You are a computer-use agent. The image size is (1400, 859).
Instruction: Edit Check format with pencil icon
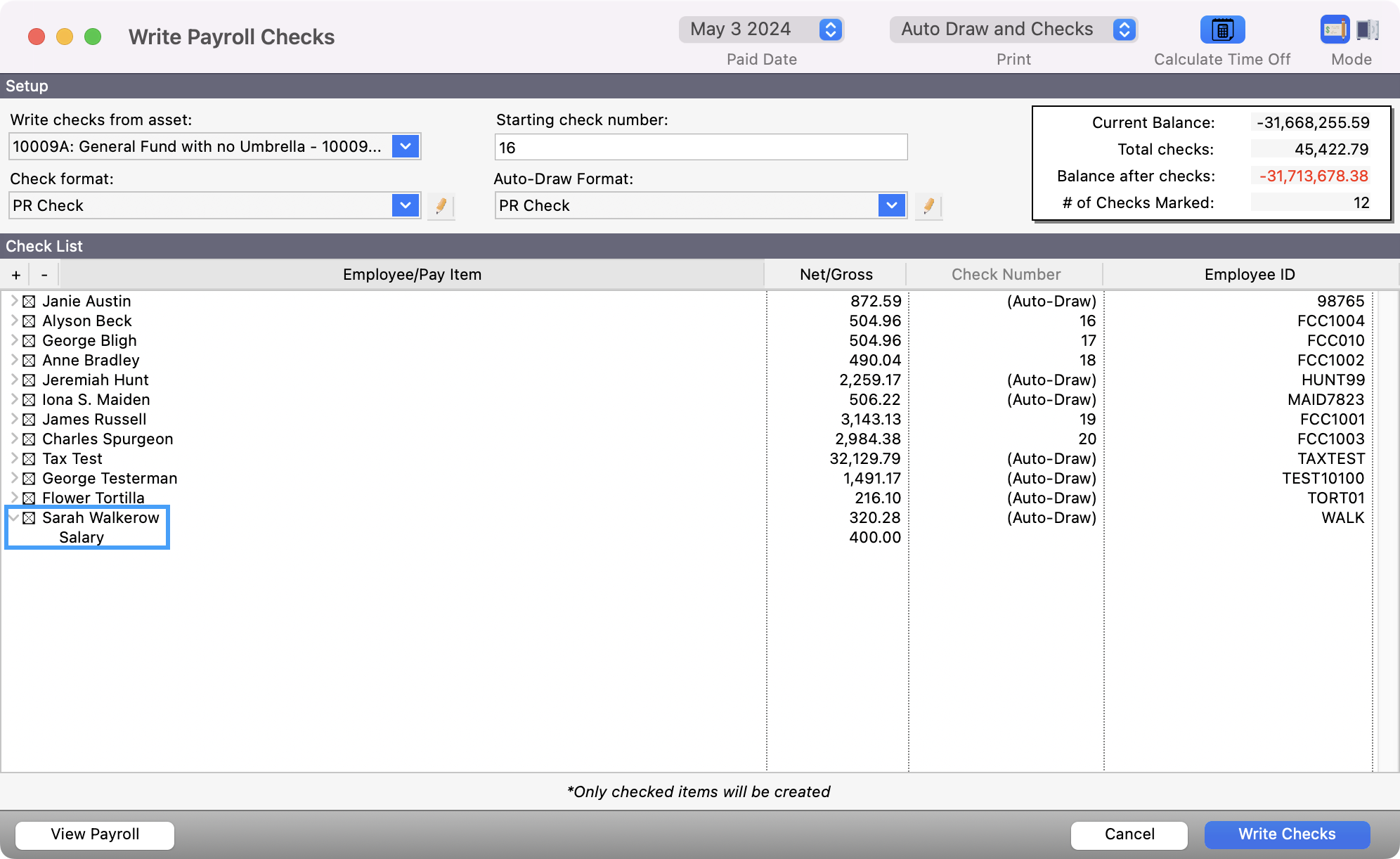coord(441,206)
